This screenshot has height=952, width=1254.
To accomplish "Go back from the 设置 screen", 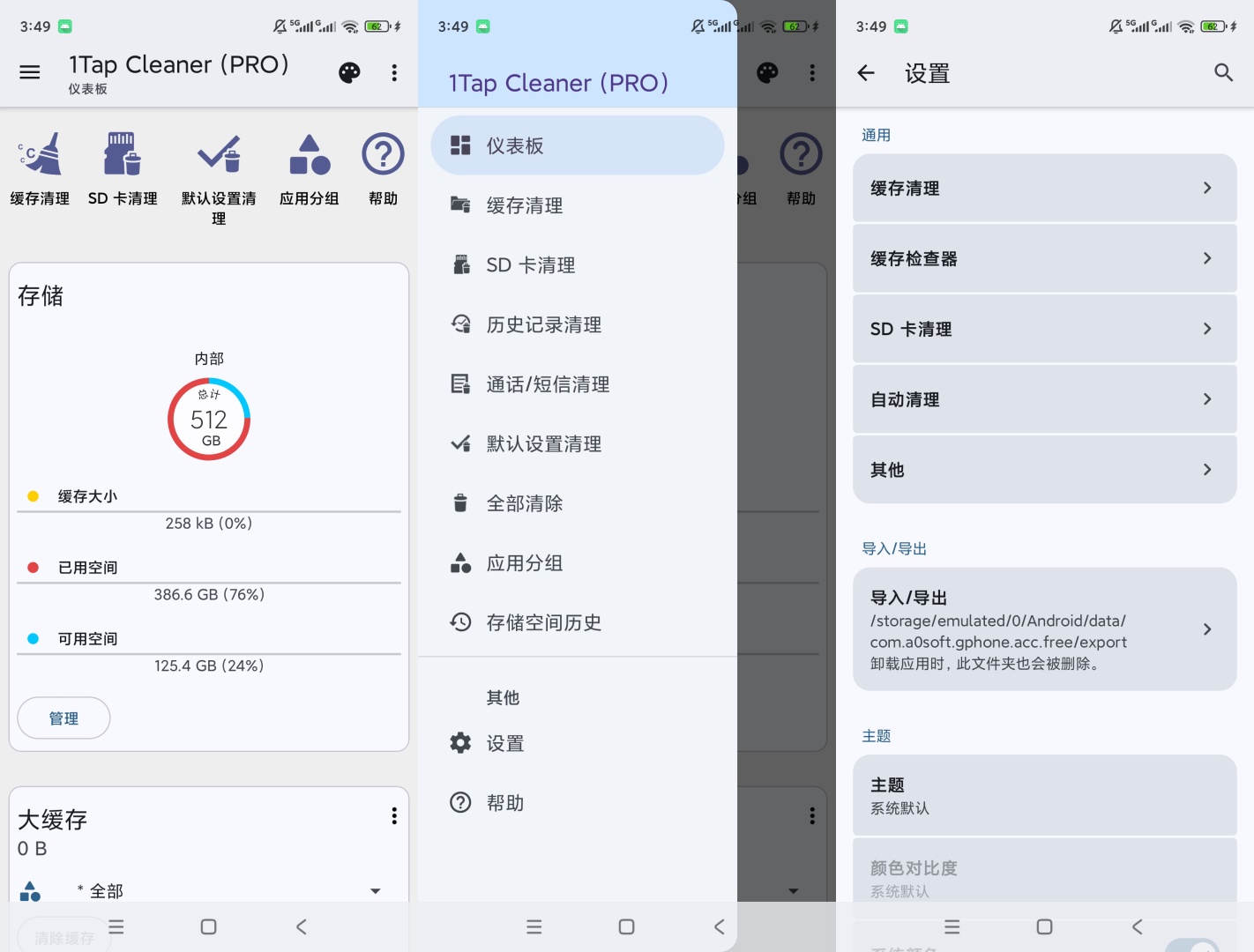I will (x=866, y=72).
